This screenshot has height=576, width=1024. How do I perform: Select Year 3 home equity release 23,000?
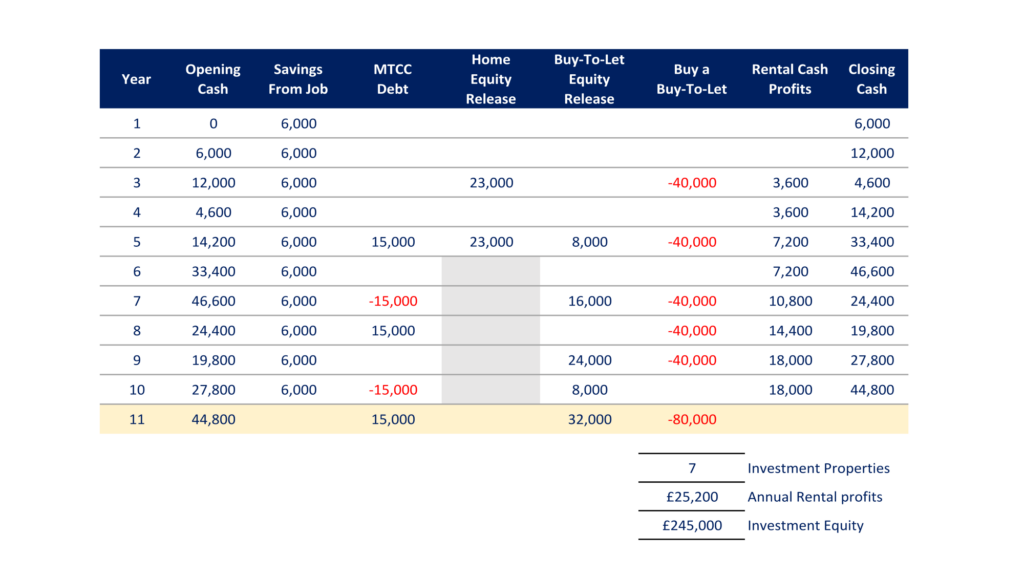point(491,183)
